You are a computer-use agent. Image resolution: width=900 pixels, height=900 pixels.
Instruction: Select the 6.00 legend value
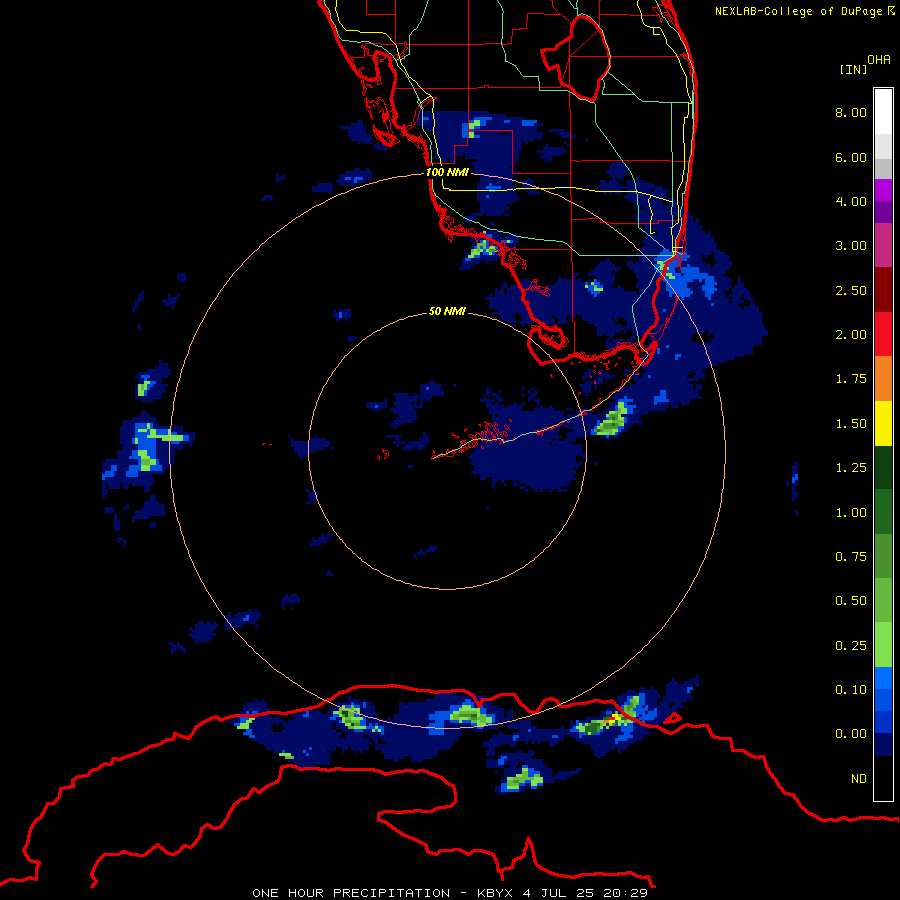[851, 157]
